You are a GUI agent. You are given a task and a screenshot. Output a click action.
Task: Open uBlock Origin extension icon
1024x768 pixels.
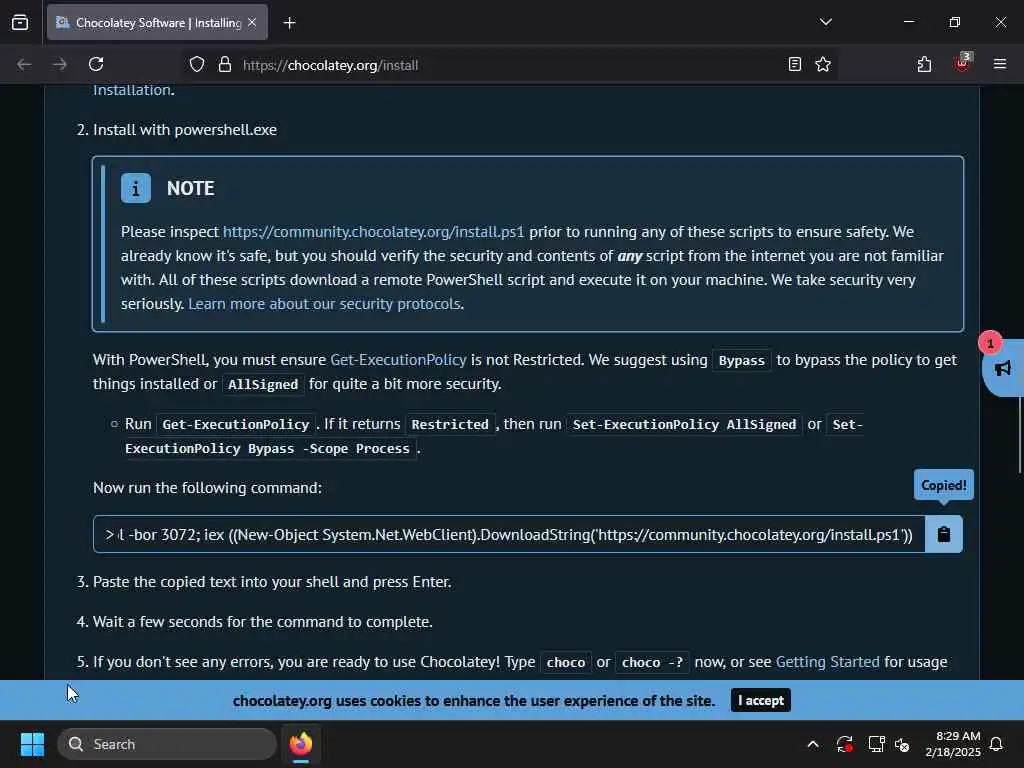[x=962, y=63]
